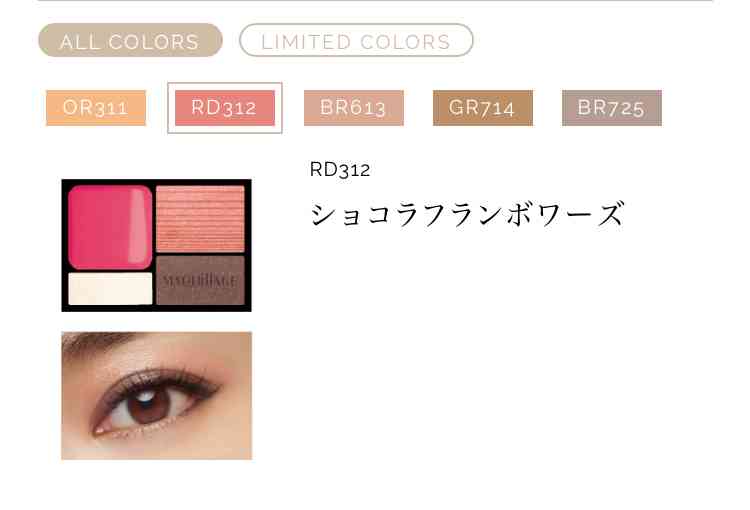This screenshot has height=510, width=750.
Task: Select the RD312 red color swatch
Action: [x=225, y=108]
